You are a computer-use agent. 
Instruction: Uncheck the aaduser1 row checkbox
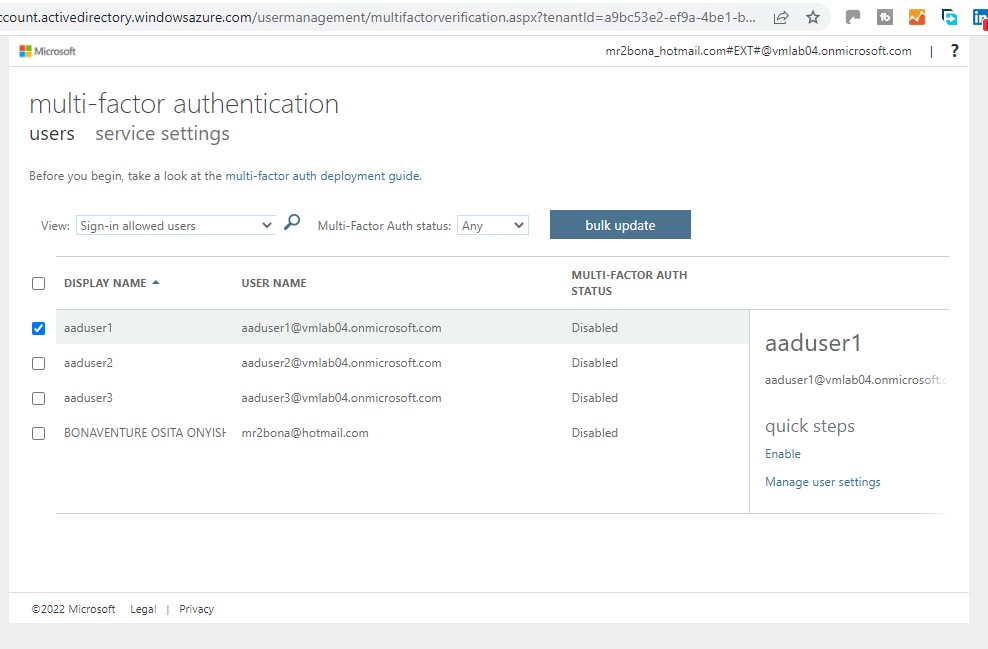(x=38, y=328)
